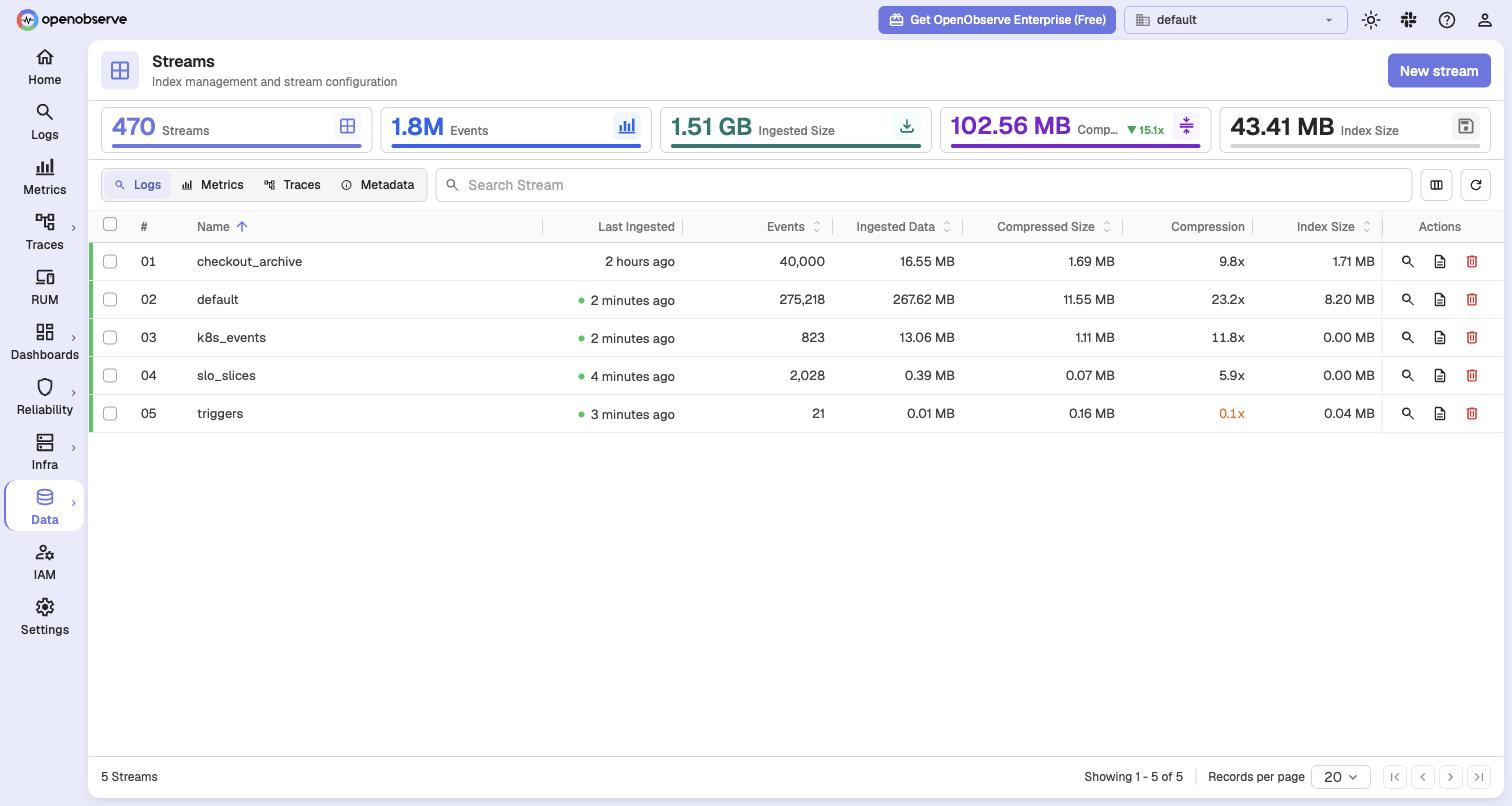
Task: Open the default organization dropdown
Action: click(1236, 20)
